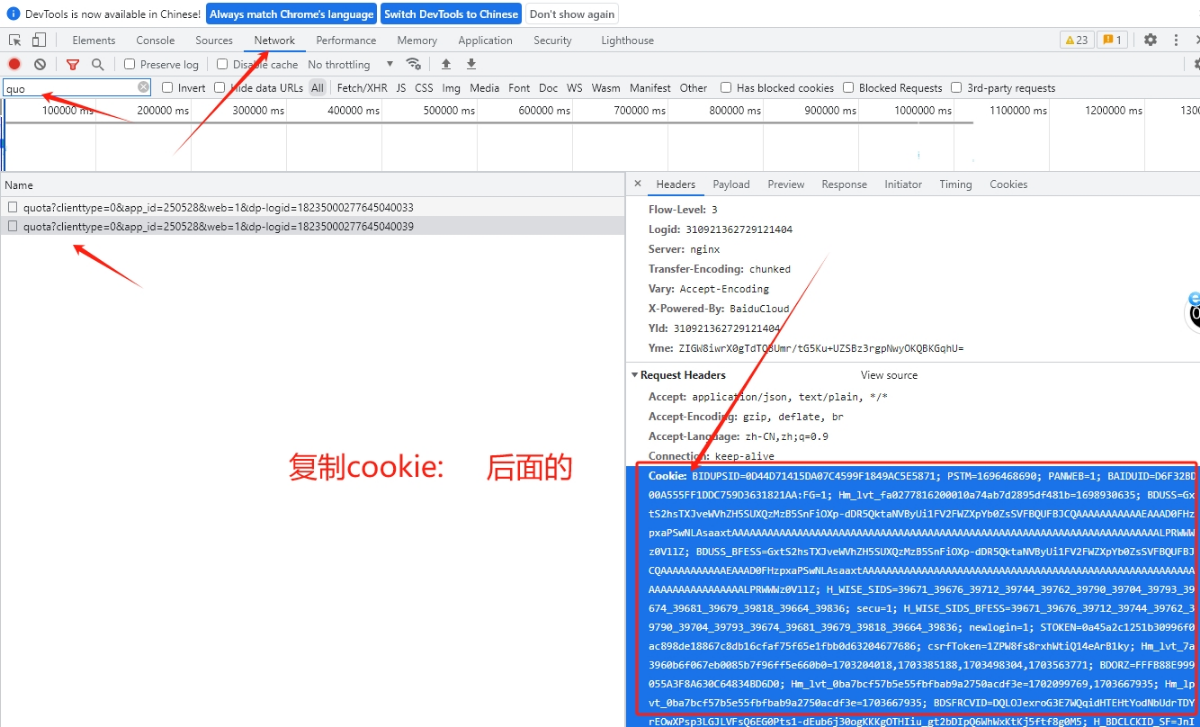Switch to the Payload detail tab
The image size is (1200, 727).
click(x=731, y=184)
